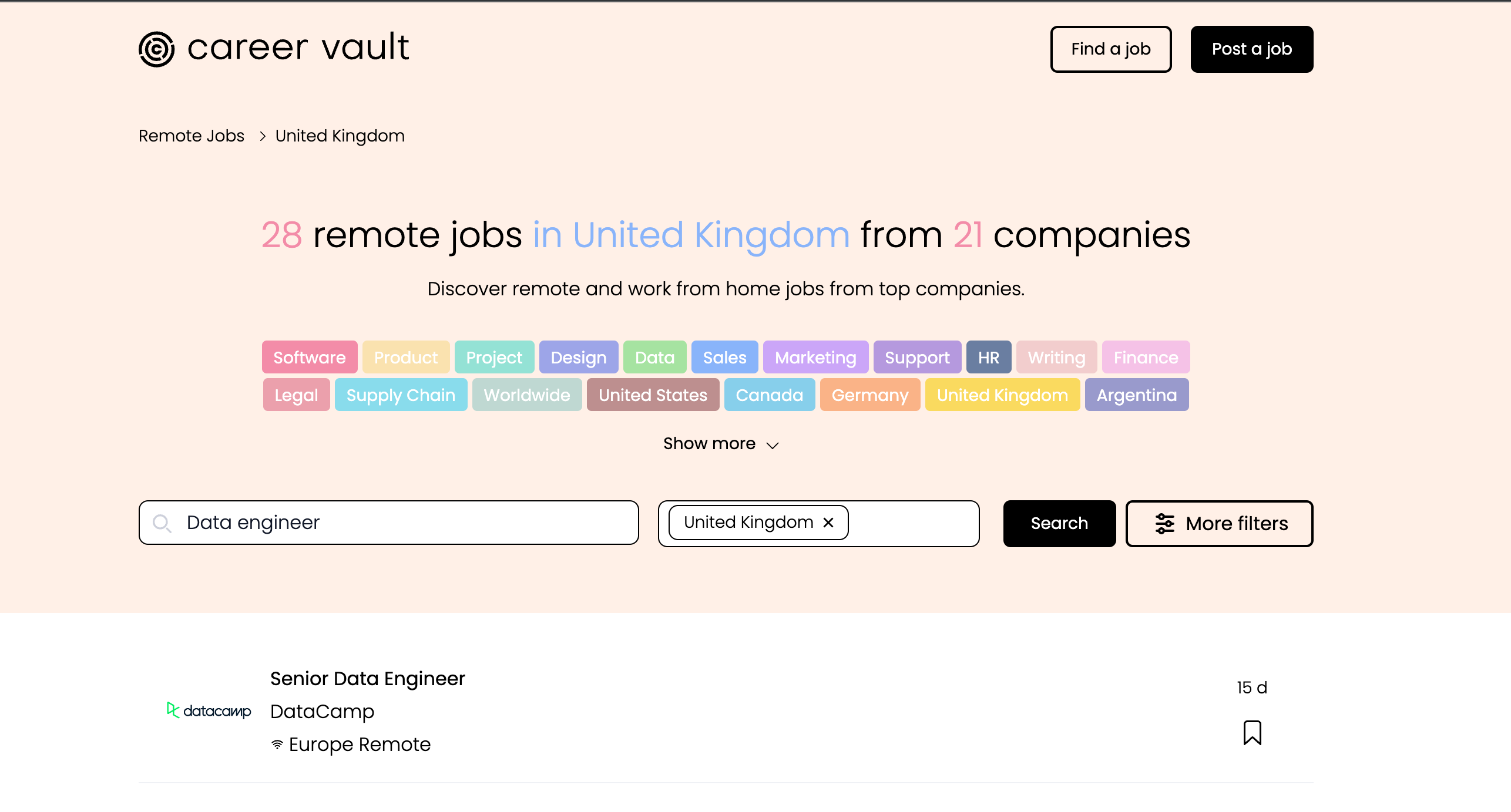Screen dimensions: 1511x812
Task: Select the Software category tag
Action: [x=310, y=357]
